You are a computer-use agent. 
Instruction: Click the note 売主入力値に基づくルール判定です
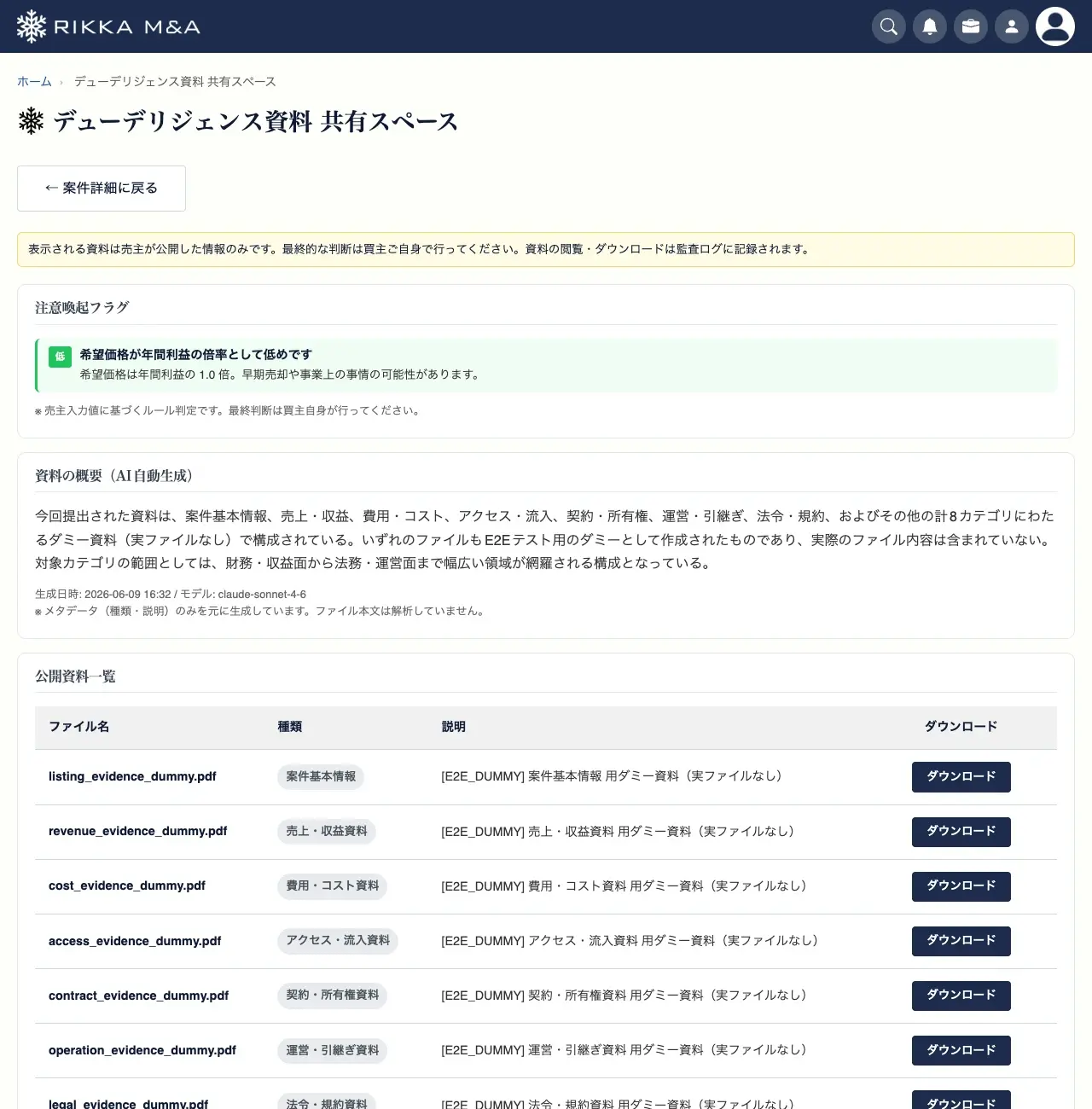[x=228, y=411]
